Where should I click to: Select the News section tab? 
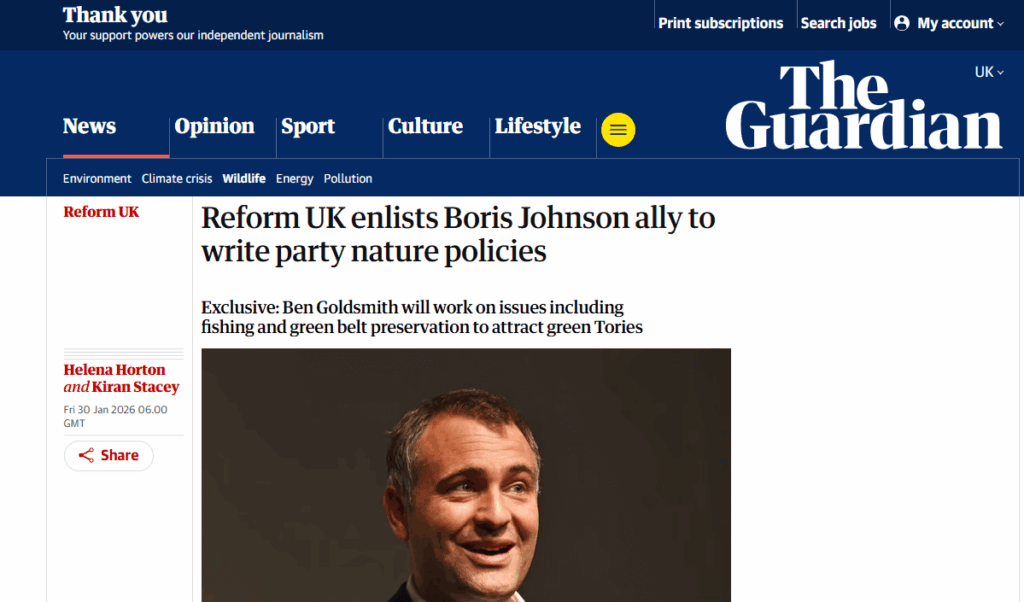pos(90,127)
